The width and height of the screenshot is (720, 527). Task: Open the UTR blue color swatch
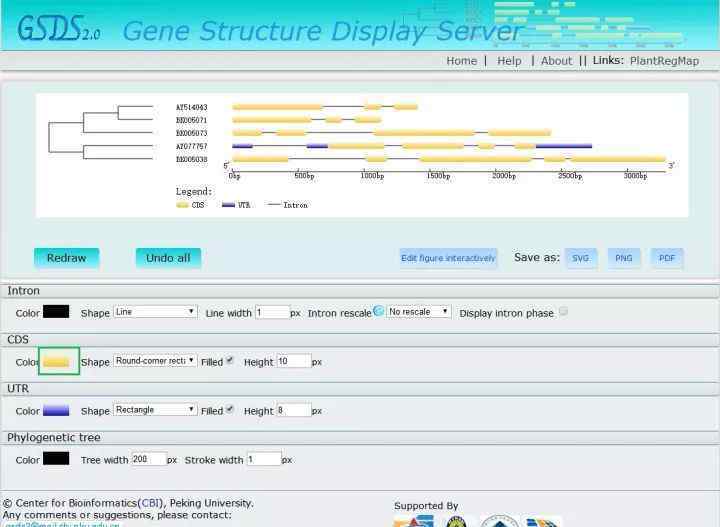pos(56,410)
